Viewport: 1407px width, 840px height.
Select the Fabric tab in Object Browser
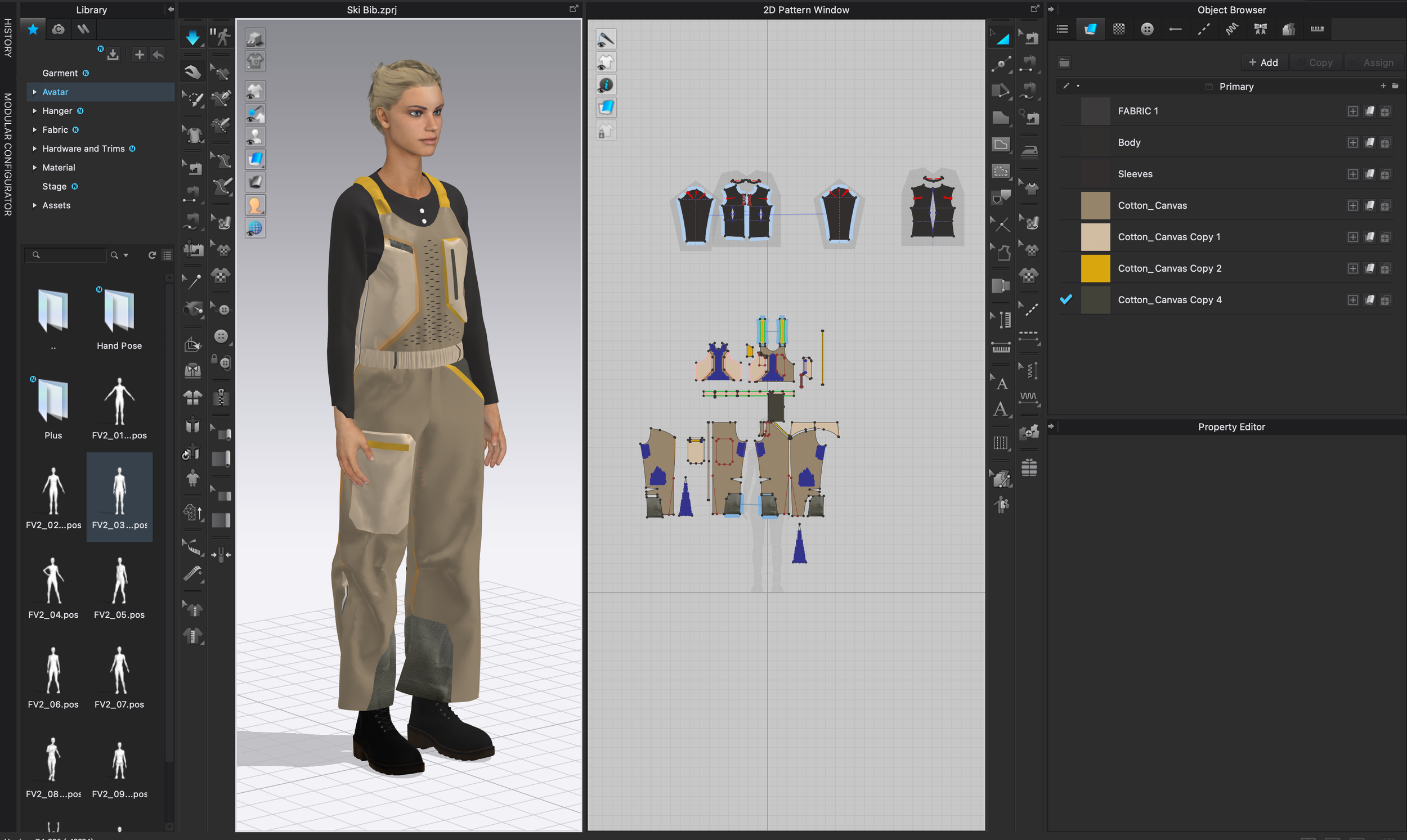(1091, 29)
